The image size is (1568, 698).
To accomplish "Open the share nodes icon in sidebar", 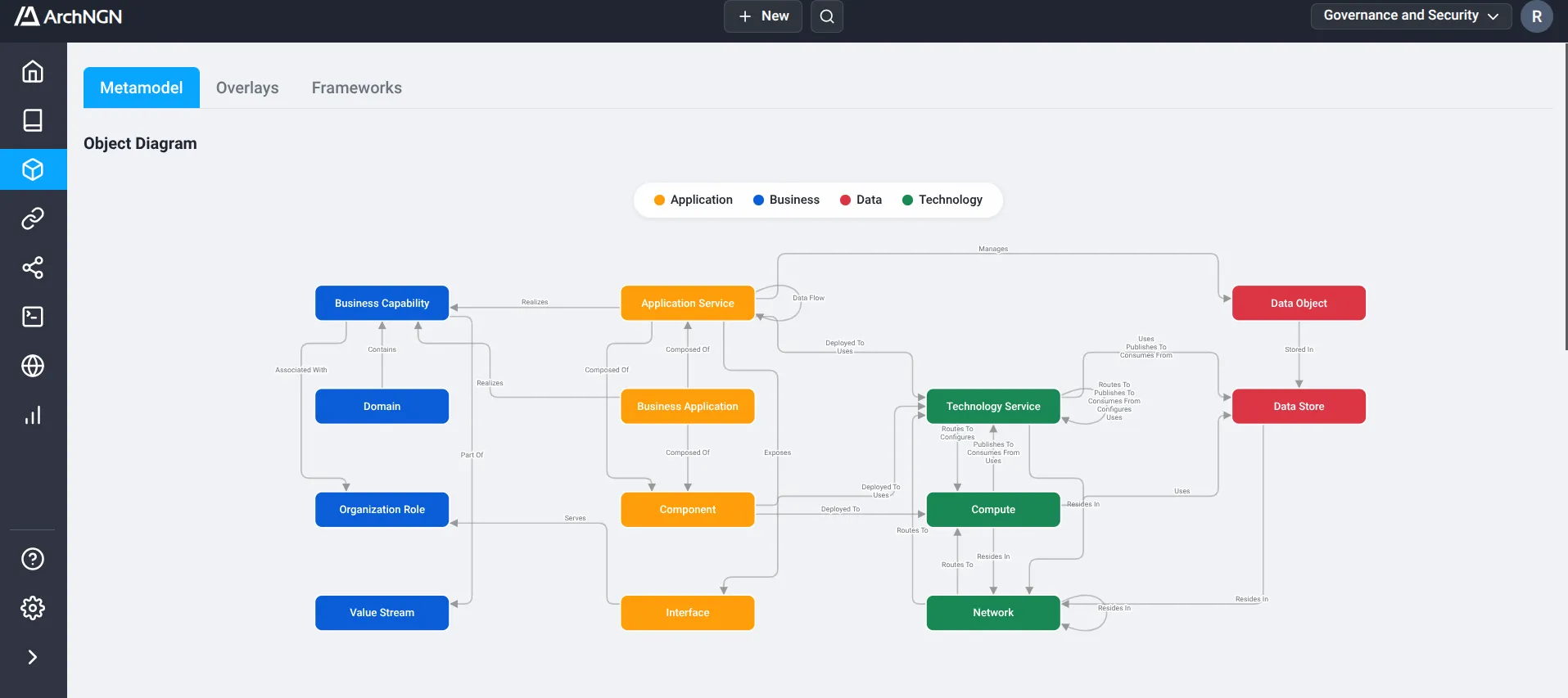I will pos(33,268).
